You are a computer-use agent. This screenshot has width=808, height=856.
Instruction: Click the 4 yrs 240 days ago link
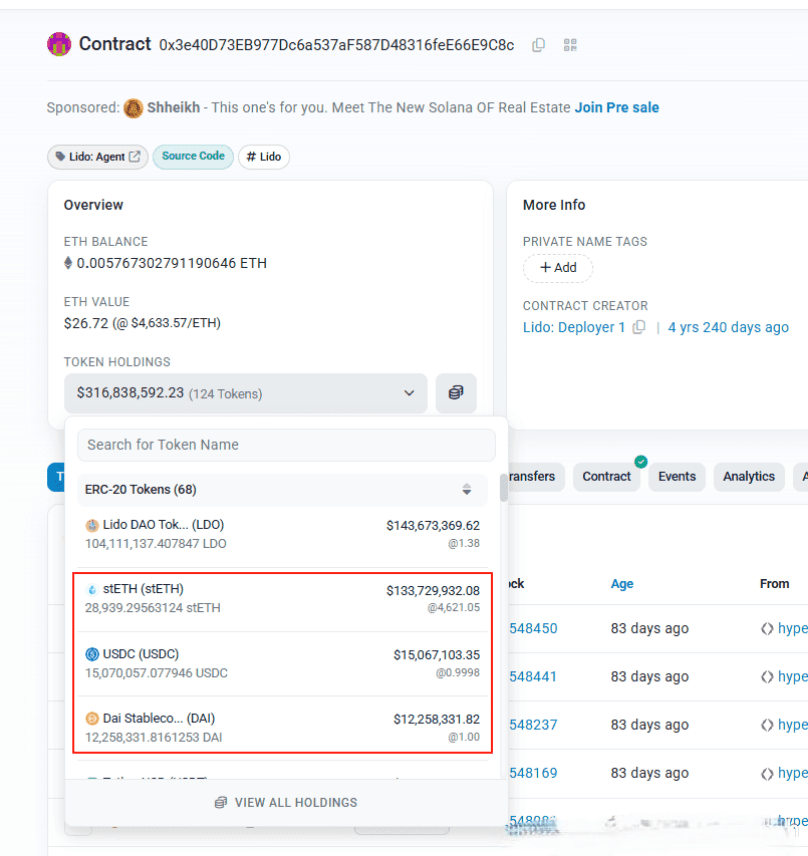[x=728, y=327]
